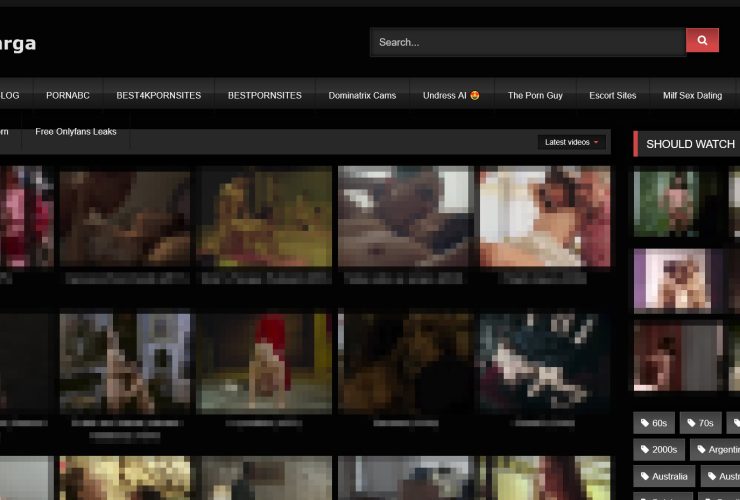
Task: Click the Free Onlyfans Leaks link
Action: (76, 132)
